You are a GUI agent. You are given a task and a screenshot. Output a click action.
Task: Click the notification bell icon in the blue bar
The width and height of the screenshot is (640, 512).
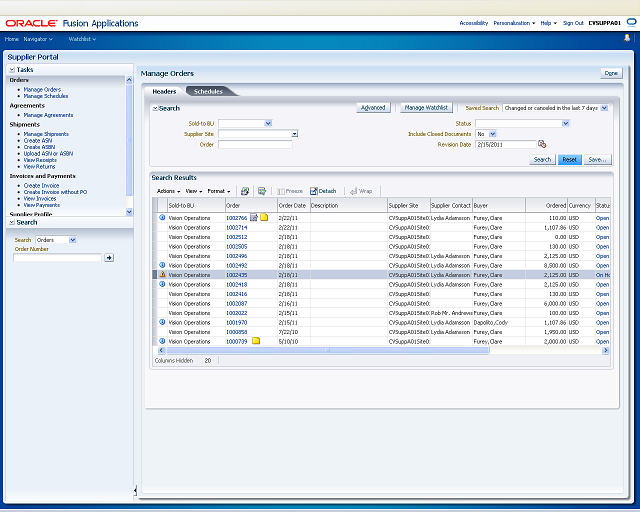[627, 38]
